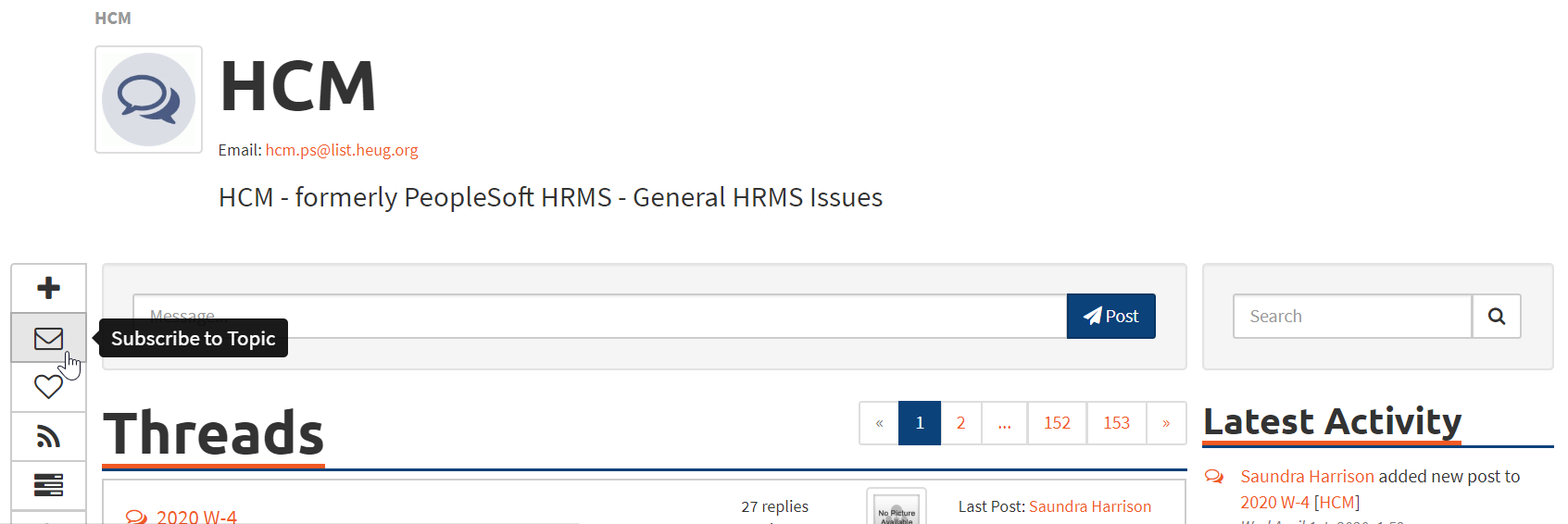Click the plus icon in sidebar
This screenshot has height=524, width=1568.
pos(48,288)
